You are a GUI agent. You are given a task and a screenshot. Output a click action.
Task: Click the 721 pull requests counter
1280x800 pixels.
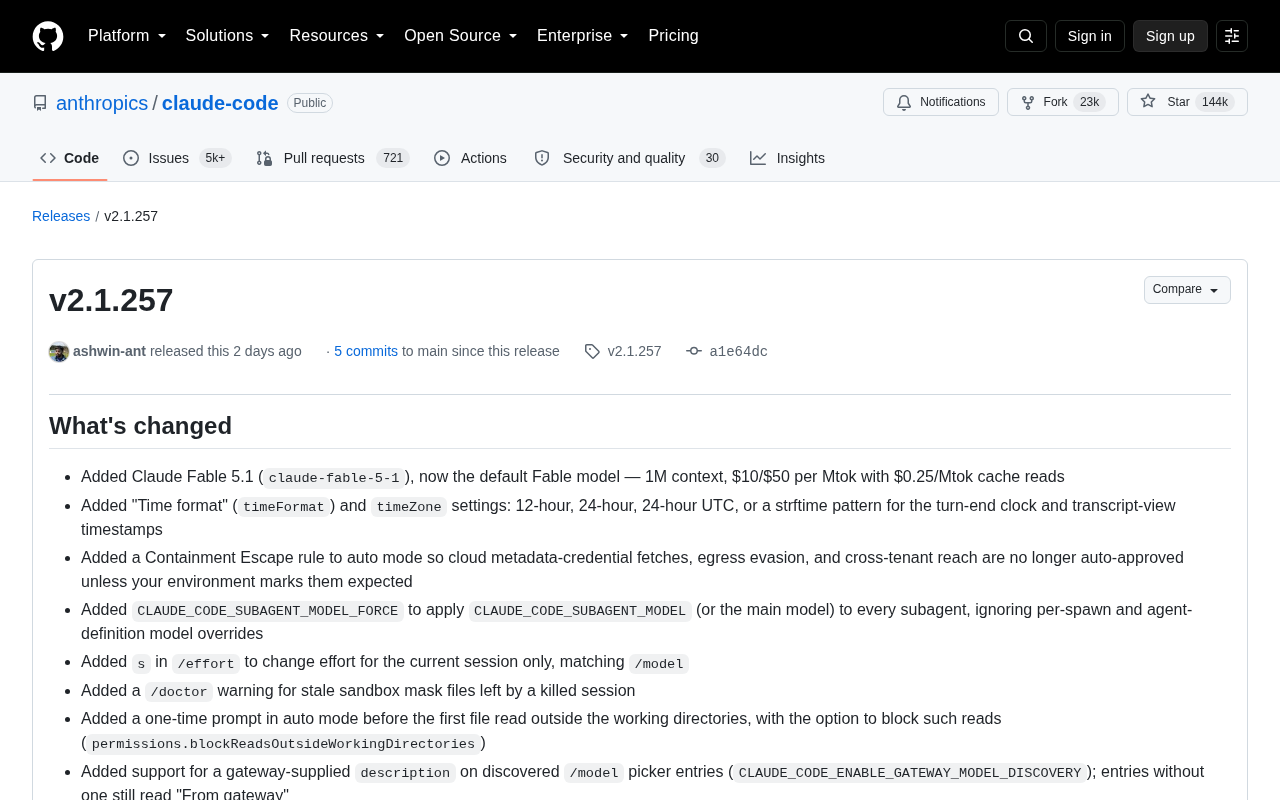(393, 158)
